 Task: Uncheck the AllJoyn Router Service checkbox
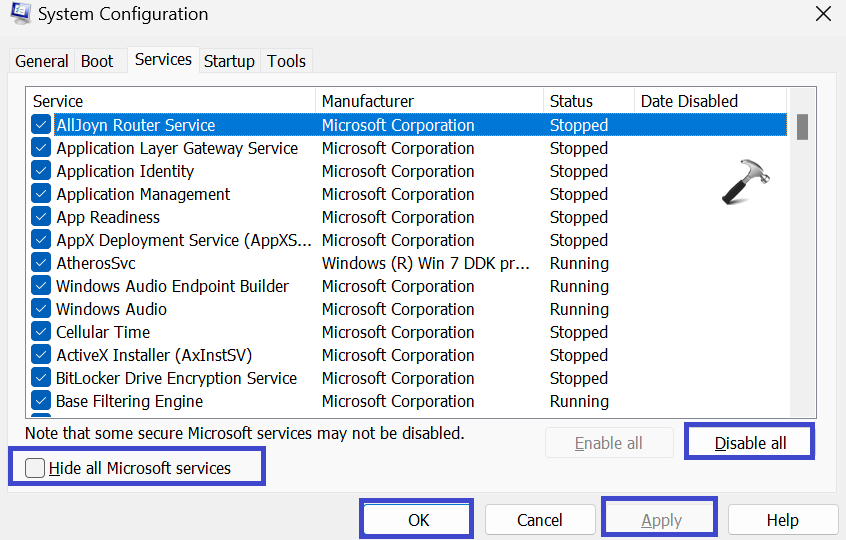(x=41, y=125)
